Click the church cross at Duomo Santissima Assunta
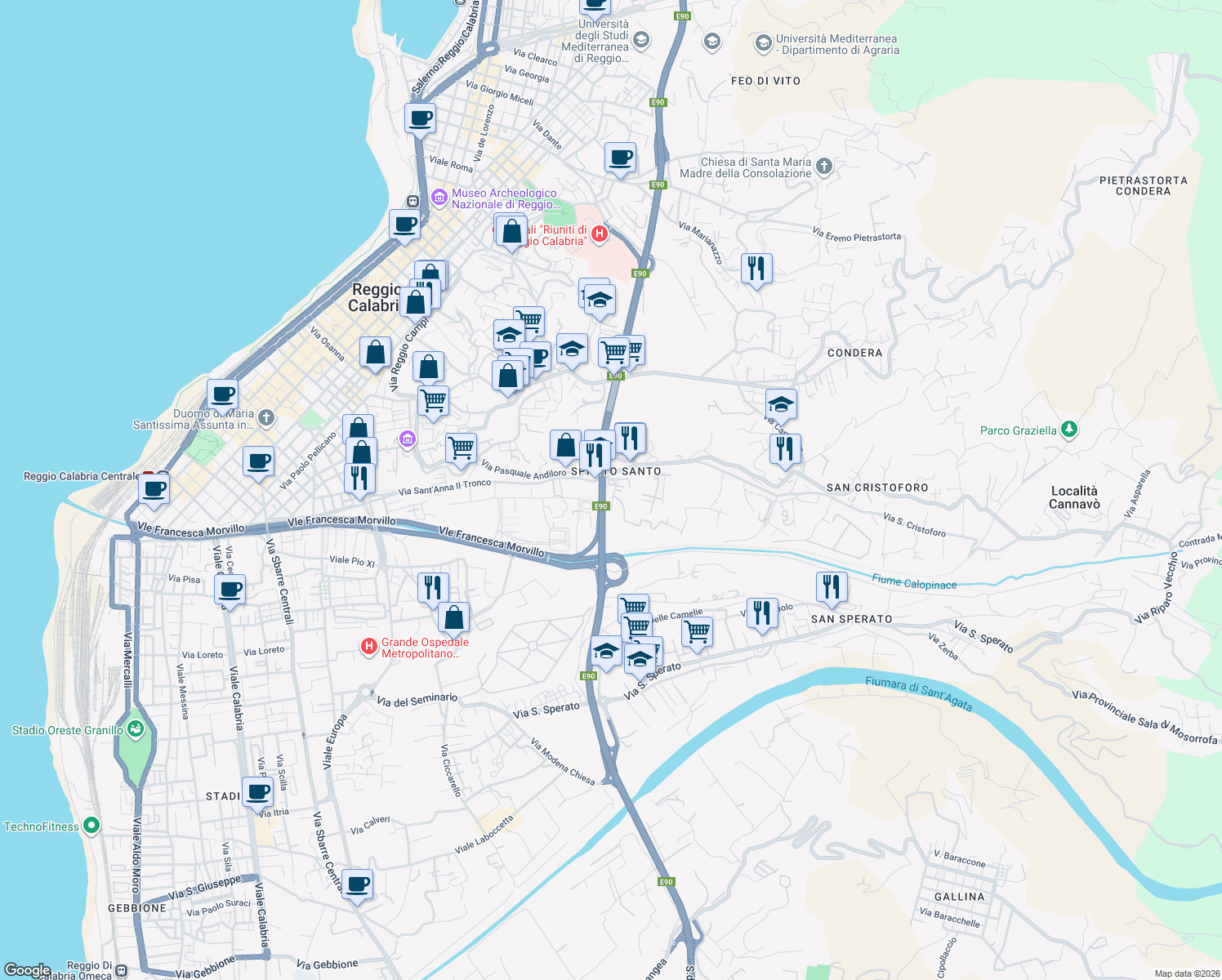 click(x=265, y=418)
